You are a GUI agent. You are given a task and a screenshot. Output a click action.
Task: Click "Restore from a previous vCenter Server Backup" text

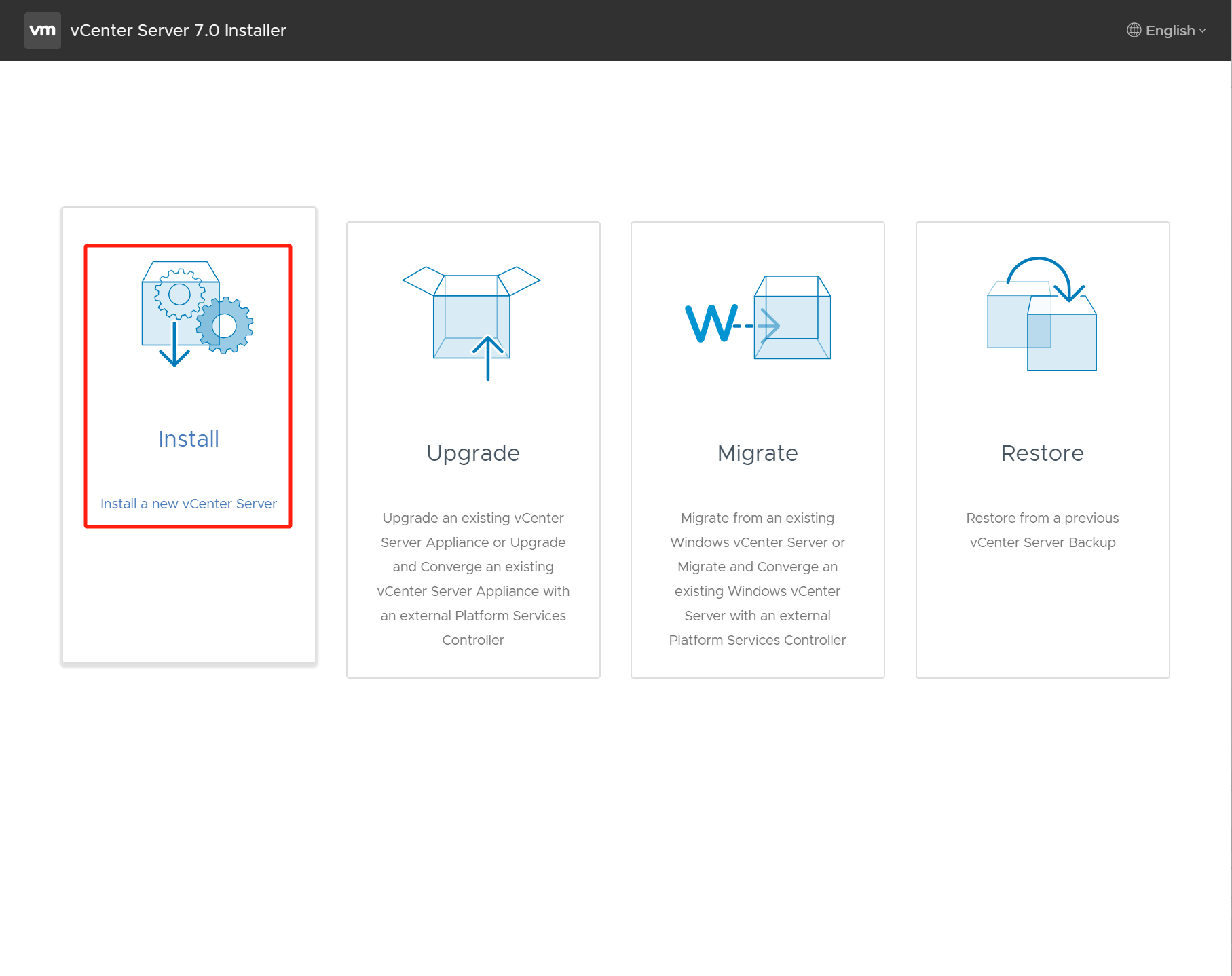click(1043, 530)
